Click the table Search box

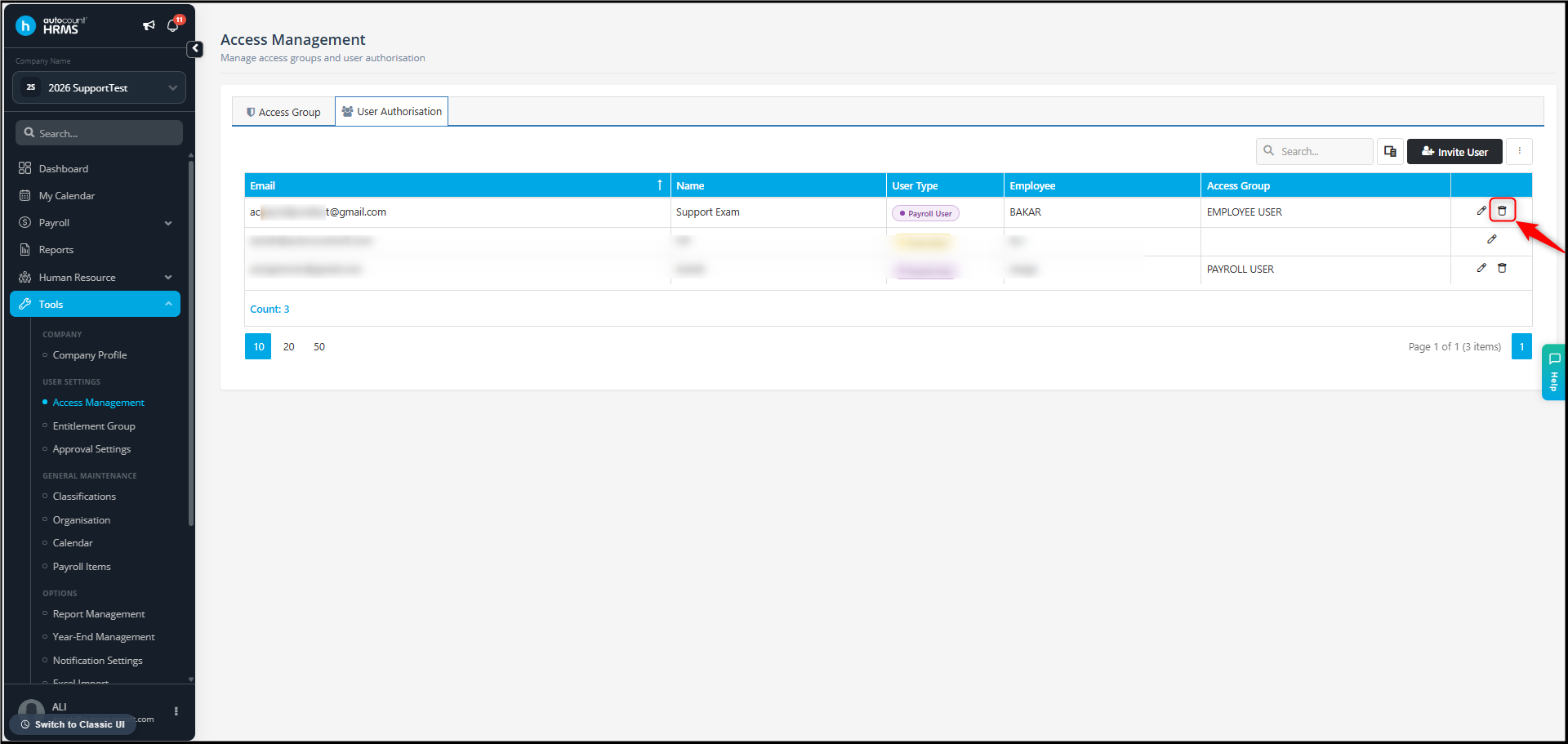pyautogui.click(x=1314, y=151)
